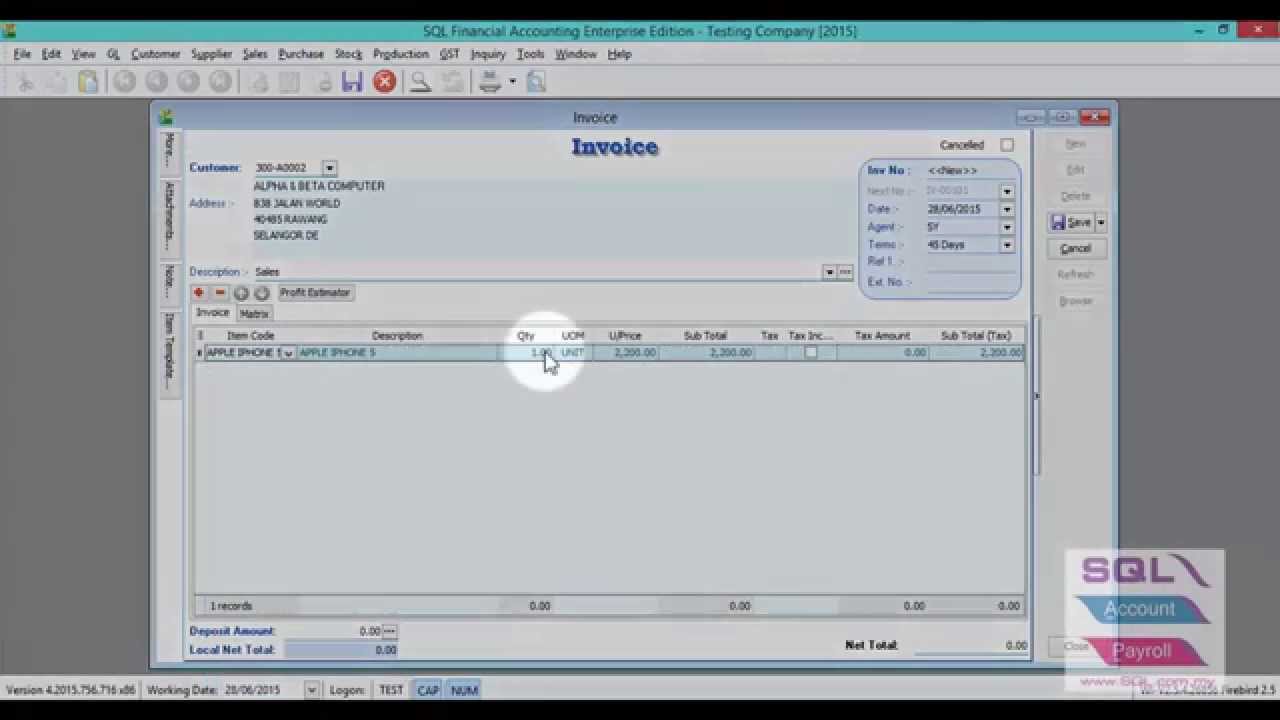The width and height of the screenshot is (1280, 720).
Task: Click the New document toolbar icon
Action: [x=259, y=82]
